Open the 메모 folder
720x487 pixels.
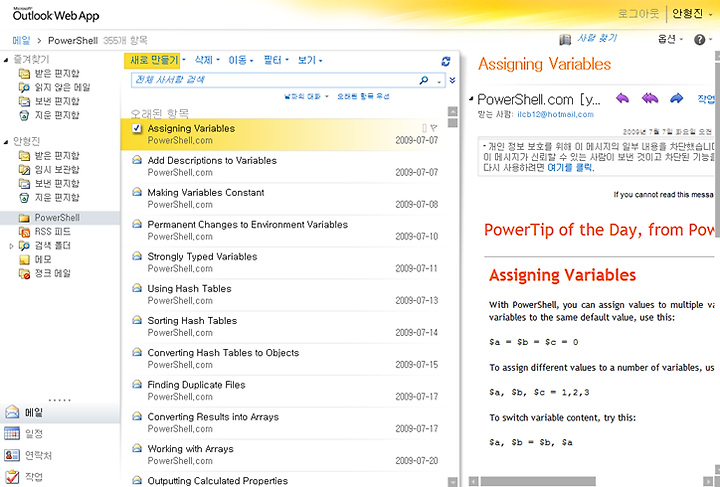click(x=43, y=259)
